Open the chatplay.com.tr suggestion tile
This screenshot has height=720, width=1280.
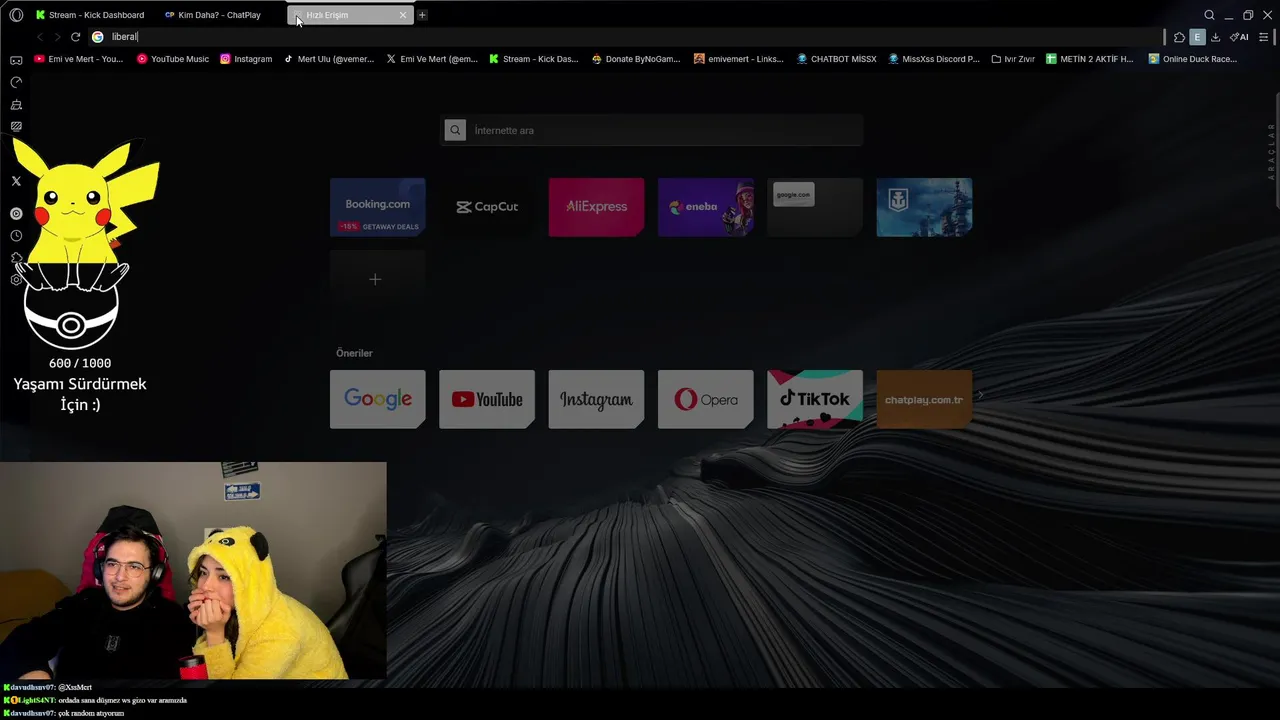(924, 399)
